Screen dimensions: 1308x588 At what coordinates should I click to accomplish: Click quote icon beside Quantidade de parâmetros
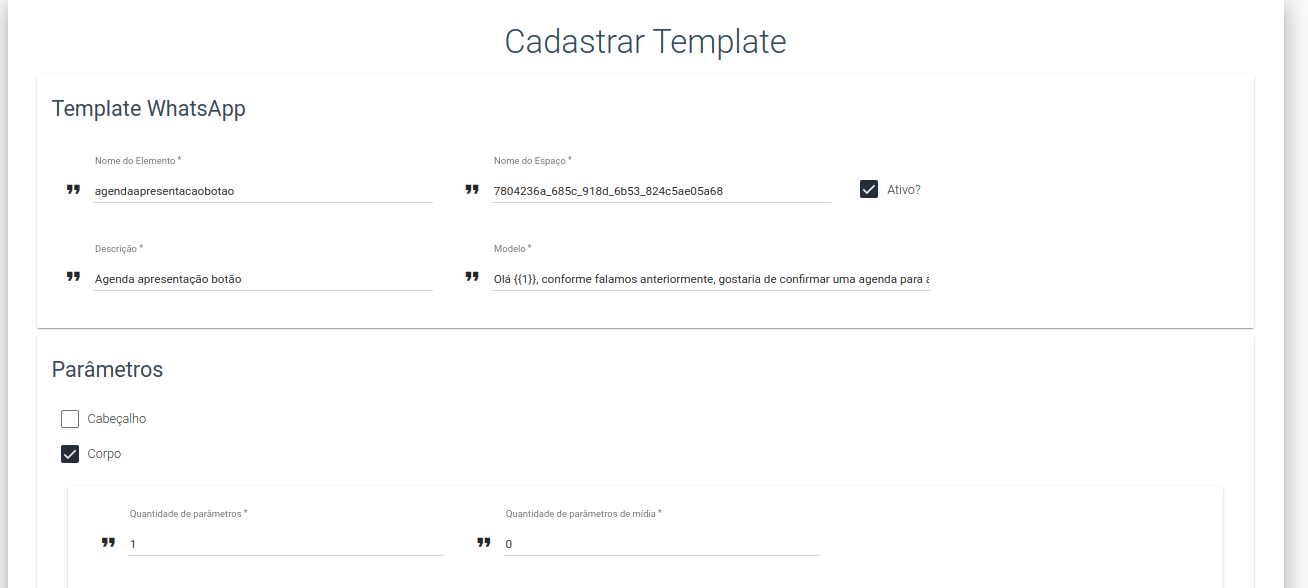108,542
